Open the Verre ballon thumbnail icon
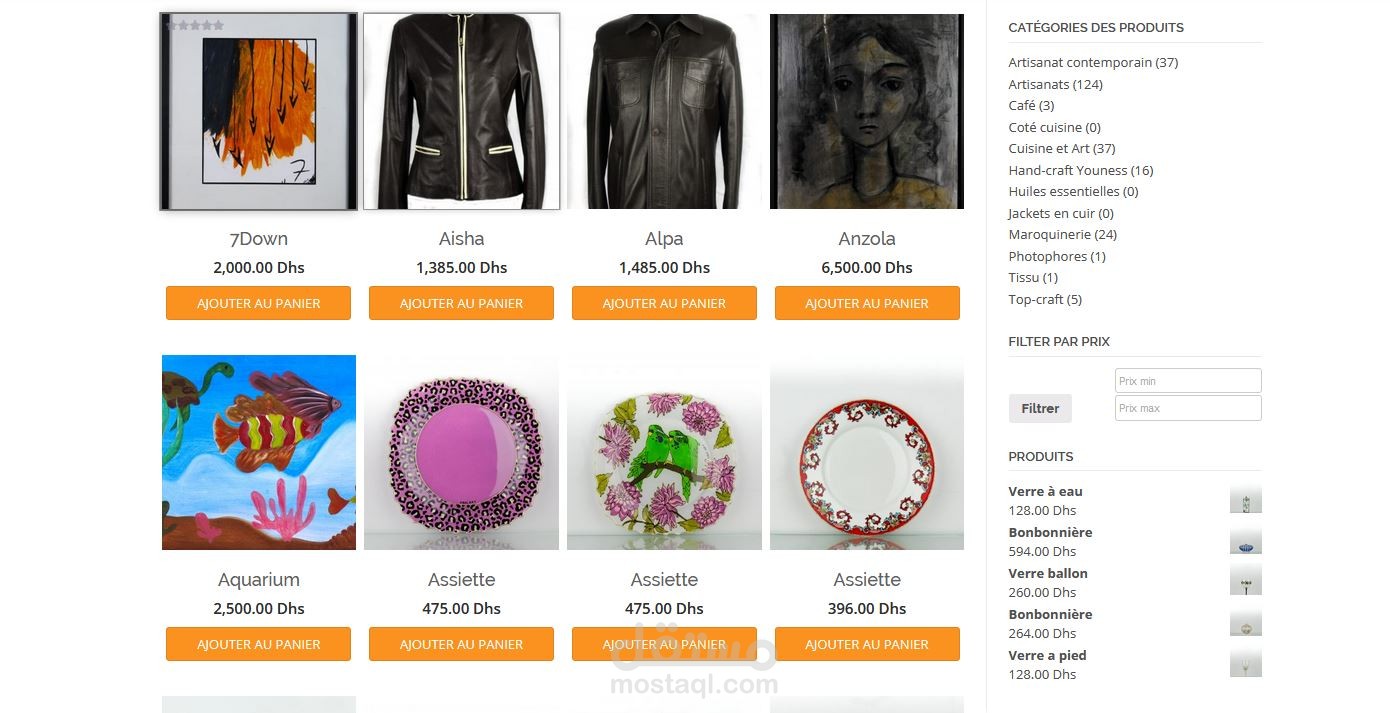The height and width of the screenshot is (713, 1390). coord(1245,582)
